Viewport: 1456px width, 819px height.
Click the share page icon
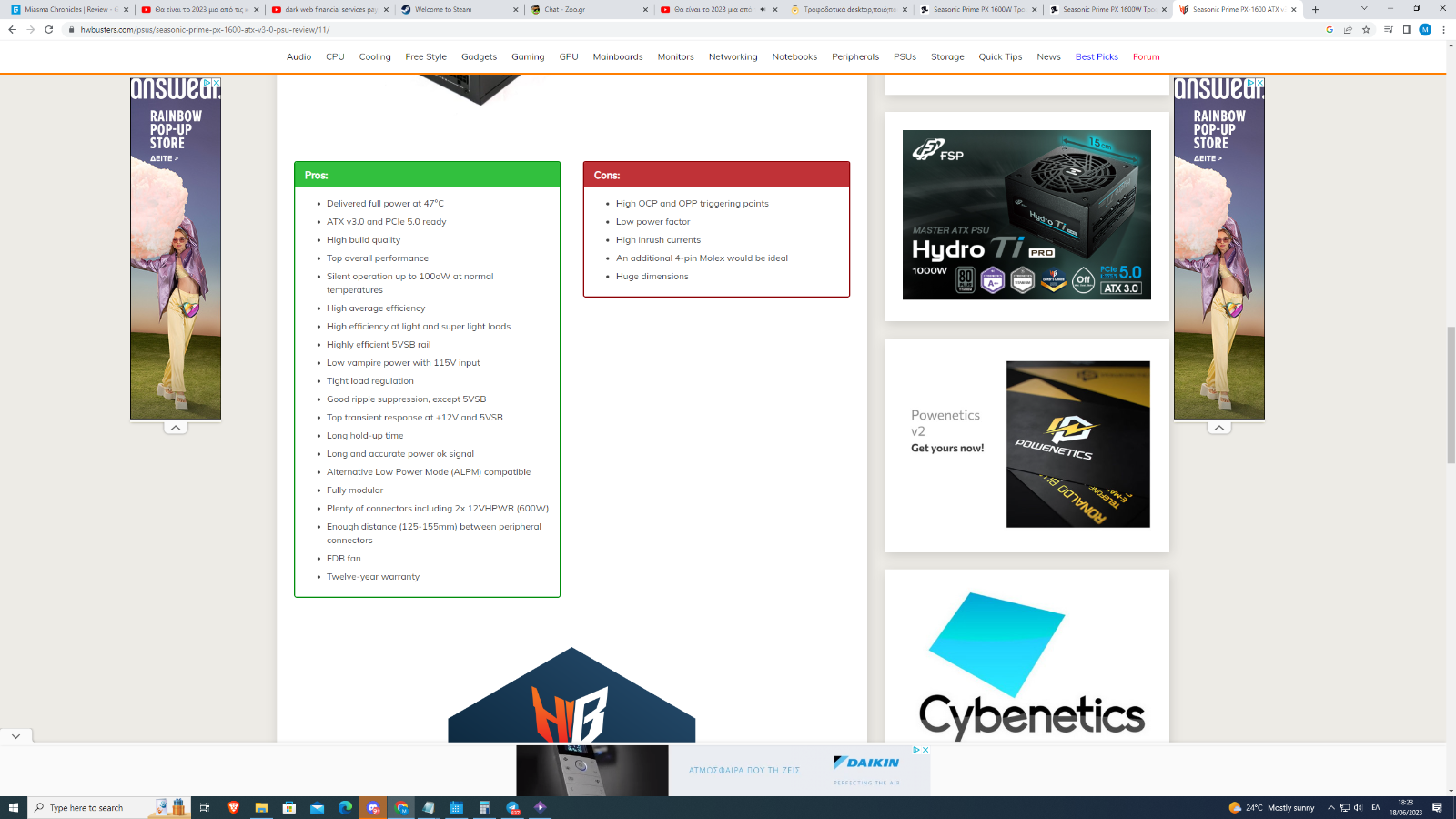coord(1348,29)
